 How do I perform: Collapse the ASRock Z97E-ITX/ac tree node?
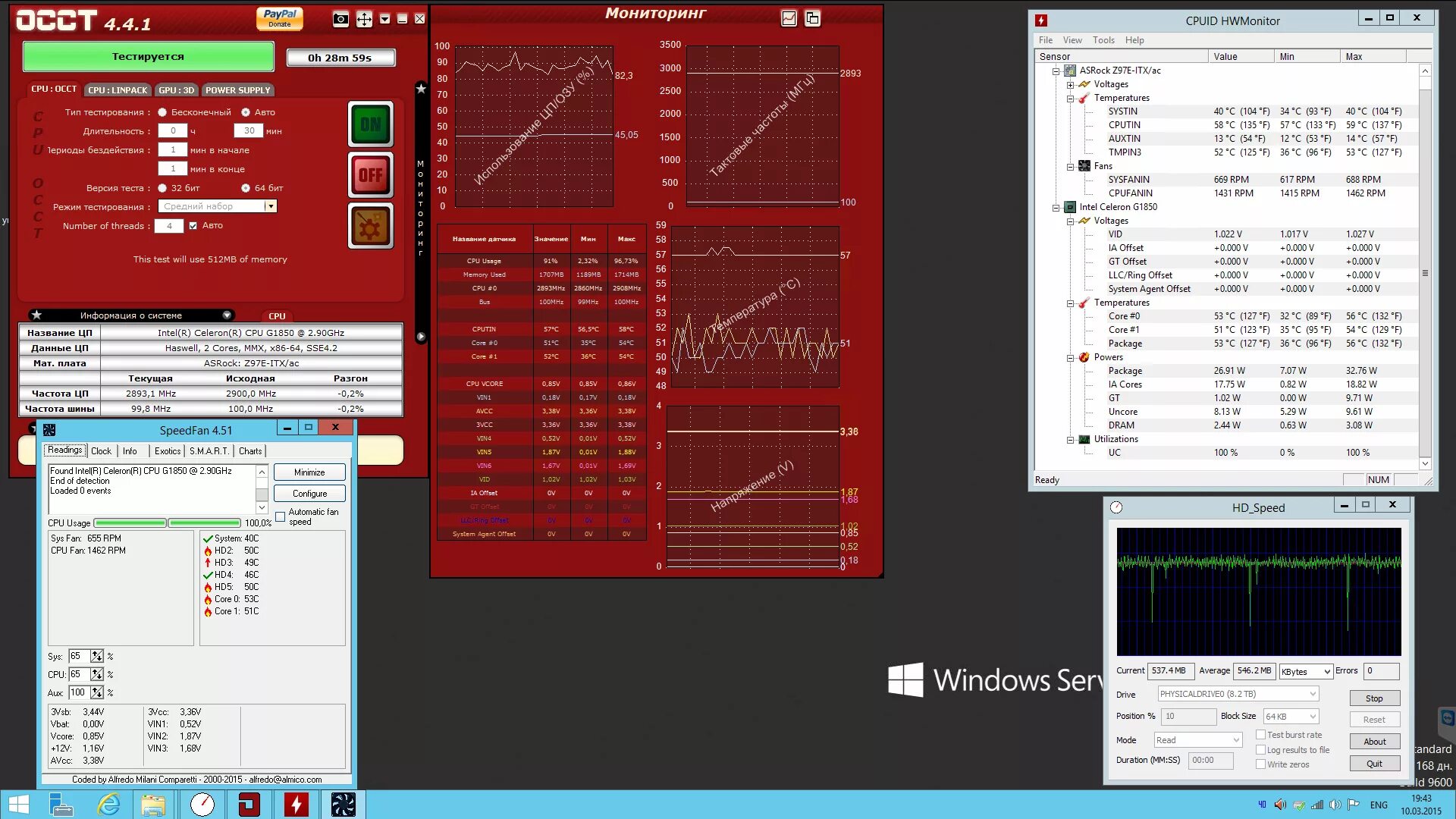tap(1056, 71)
